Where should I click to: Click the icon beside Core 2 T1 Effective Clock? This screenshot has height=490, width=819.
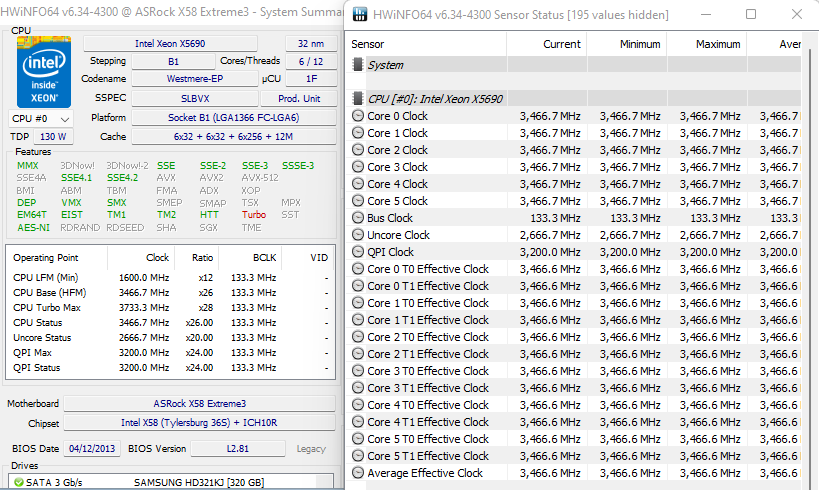point(358,354)
